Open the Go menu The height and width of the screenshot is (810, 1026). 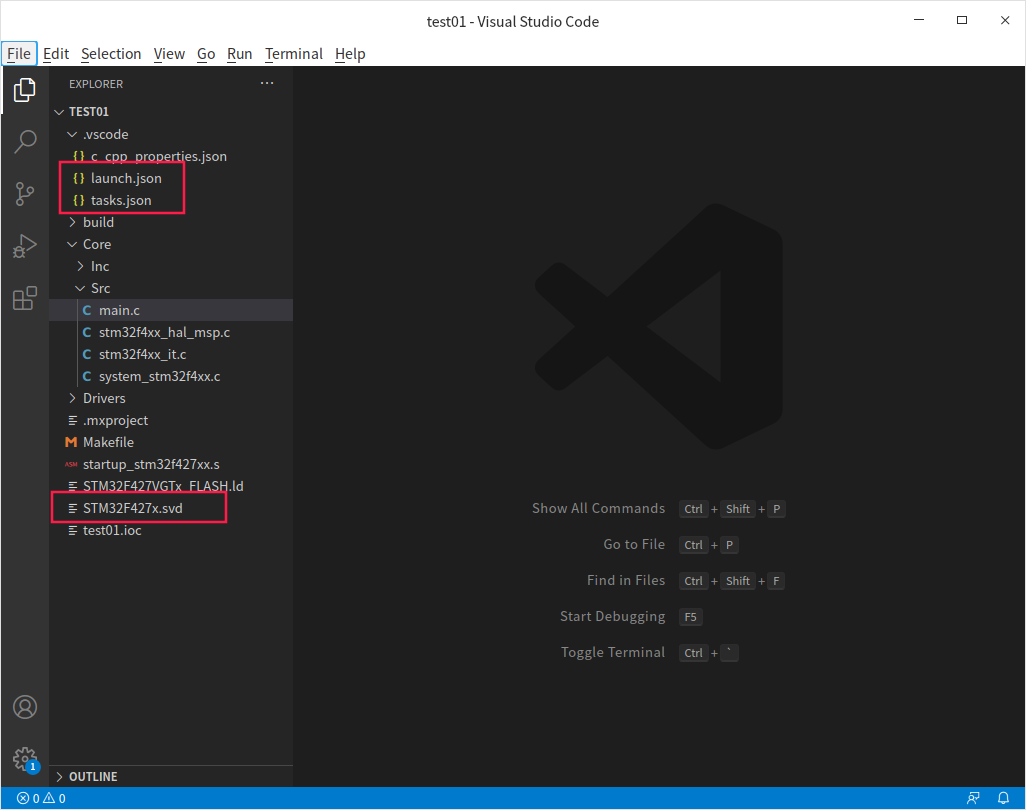[206, 54]
